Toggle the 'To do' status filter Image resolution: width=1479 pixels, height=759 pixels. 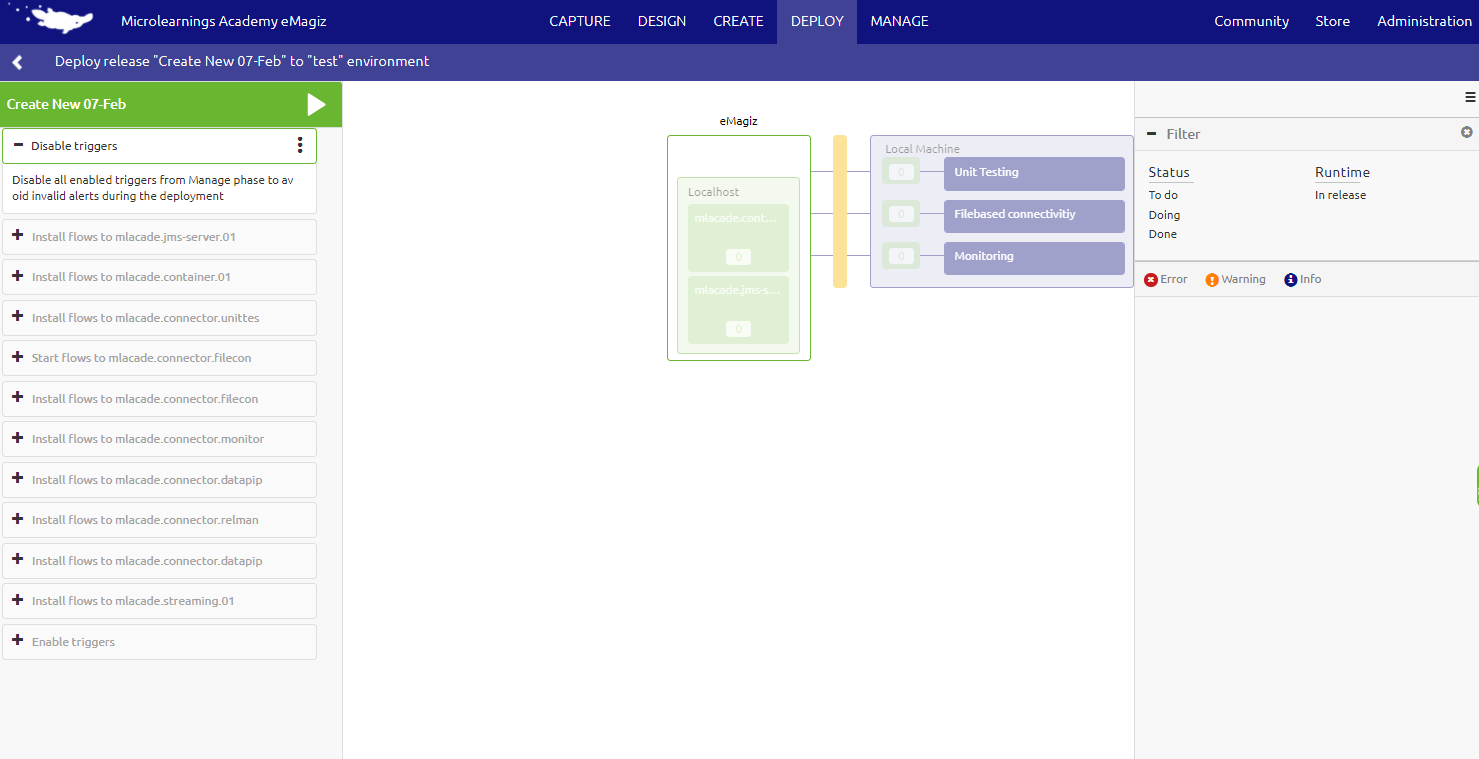point(1162,195)
